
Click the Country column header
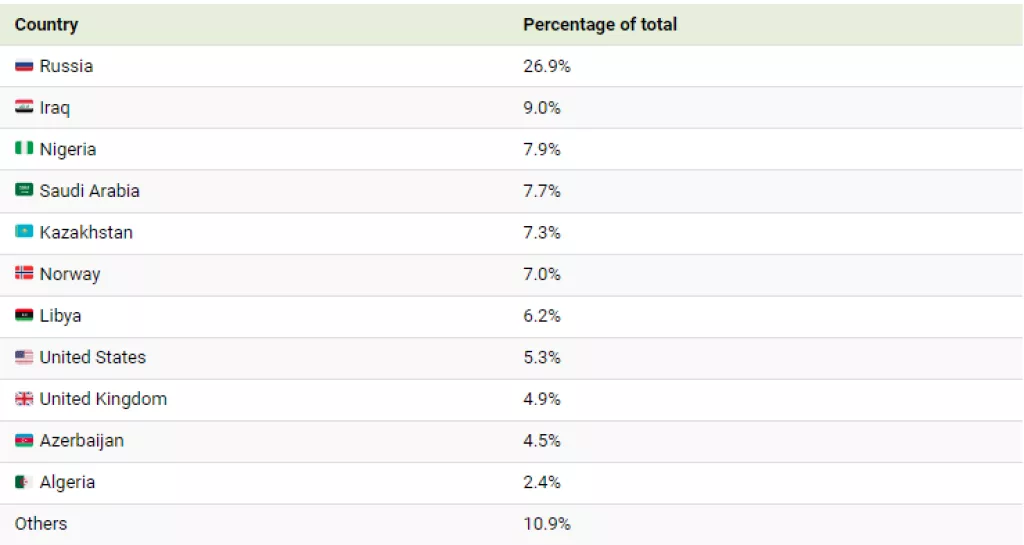coord(46,24)
